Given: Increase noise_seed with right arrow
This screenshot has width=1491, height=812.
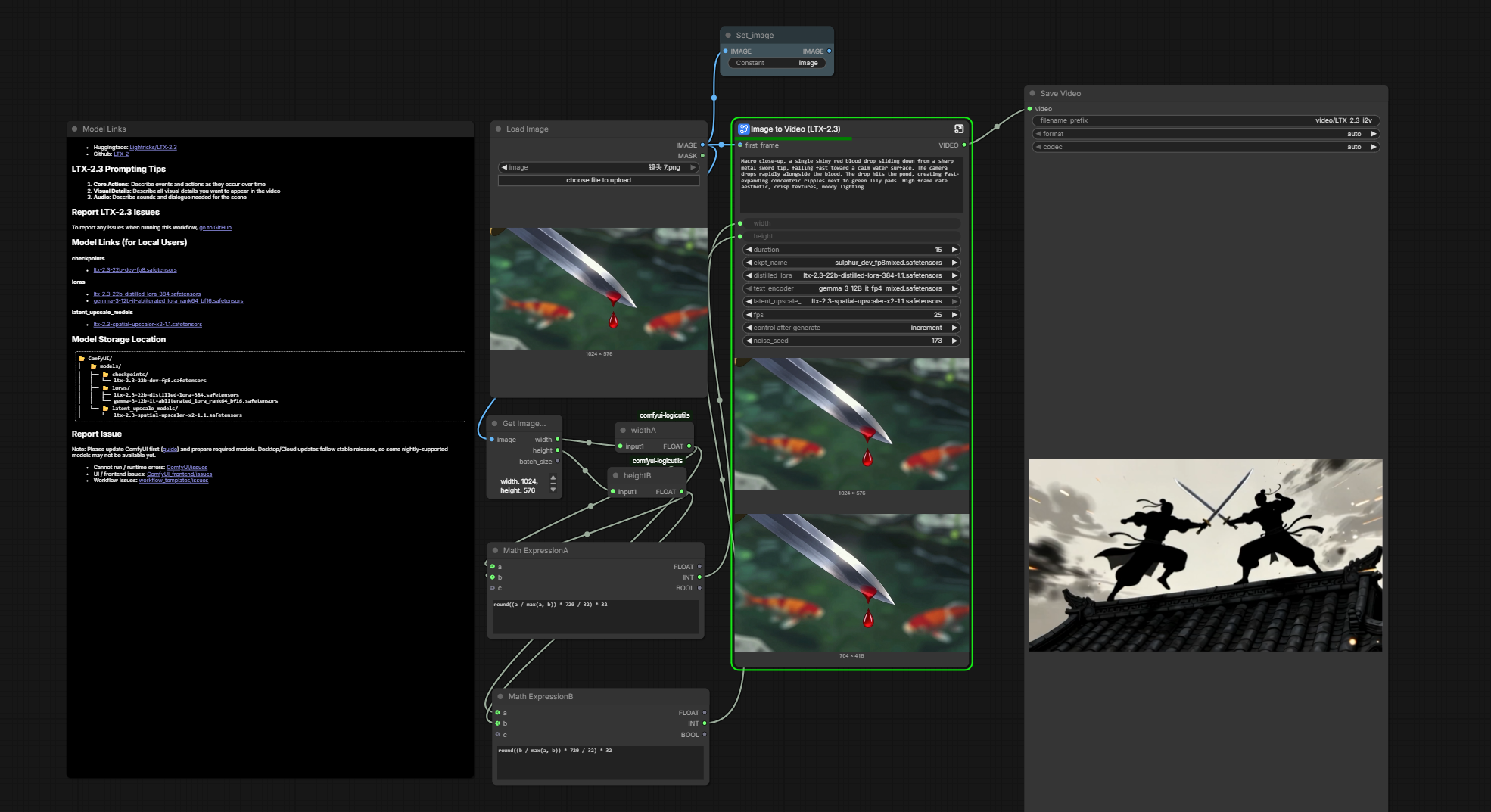Looking at the screenshot, I should (954, 341).
